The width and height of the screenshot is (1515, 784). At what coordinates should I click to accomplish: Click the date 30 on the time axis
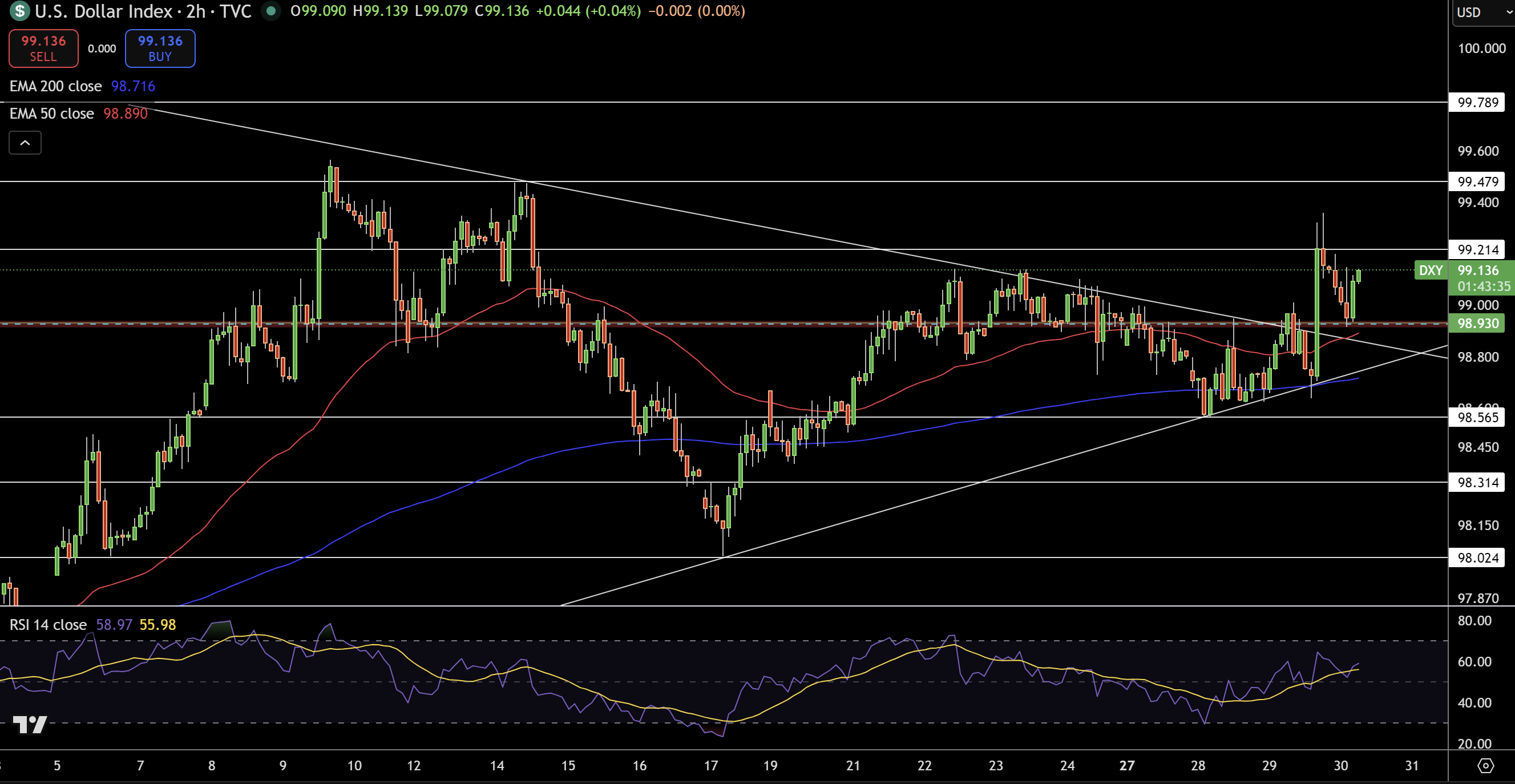(1341, 766)
